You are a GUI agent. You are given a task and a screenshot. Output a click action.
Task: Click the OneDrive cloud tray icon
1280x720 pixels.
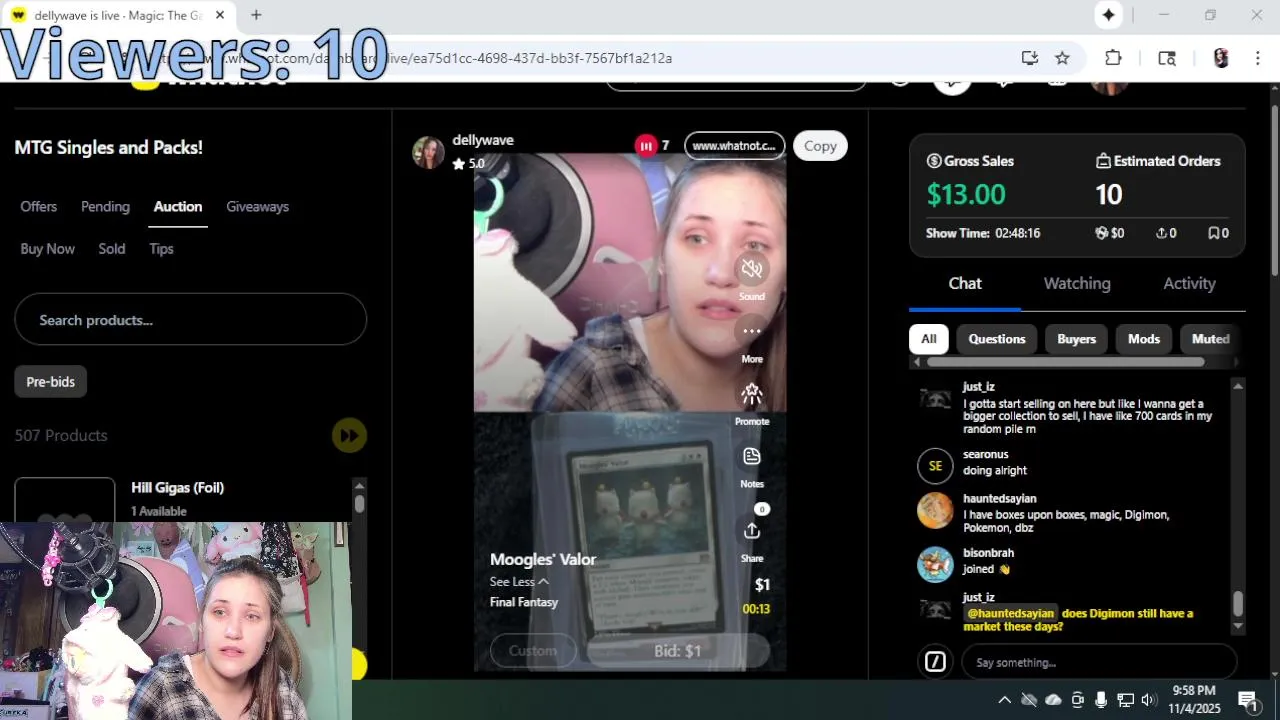click(x=1053, y=700)
